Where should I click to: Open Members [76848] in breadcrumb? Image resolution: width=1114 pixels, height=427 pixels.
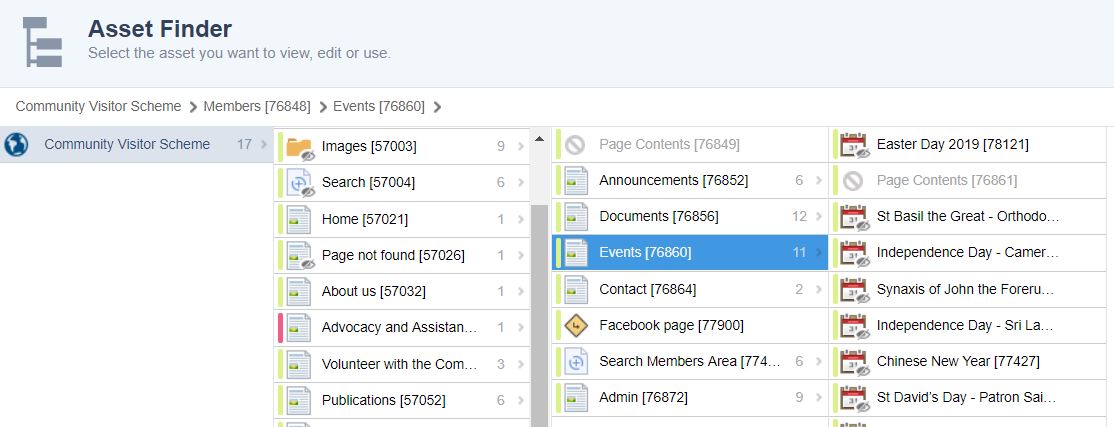pos(256,106)
